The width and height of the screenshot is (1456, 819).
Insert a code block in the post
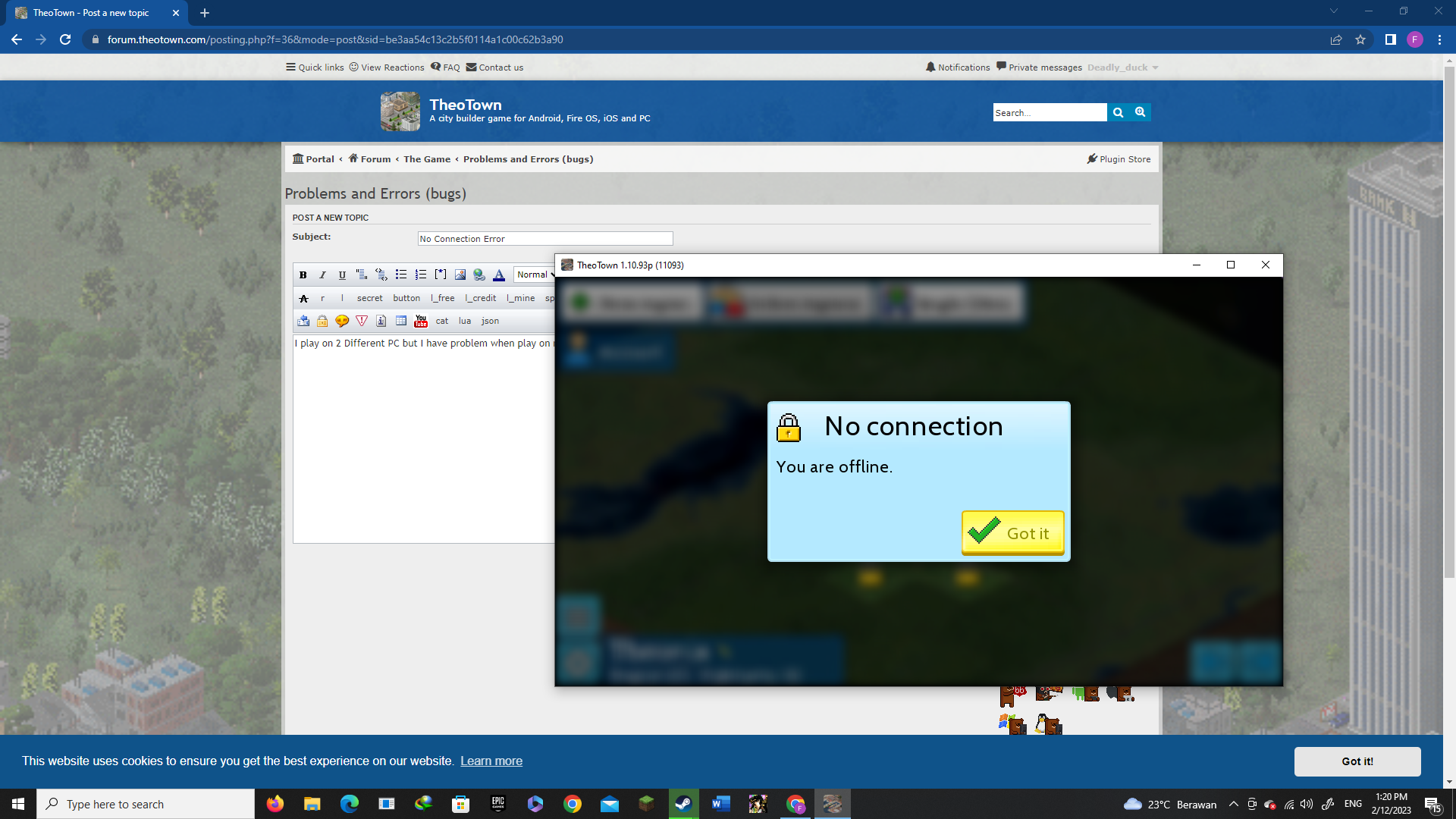tap(381, 275)
